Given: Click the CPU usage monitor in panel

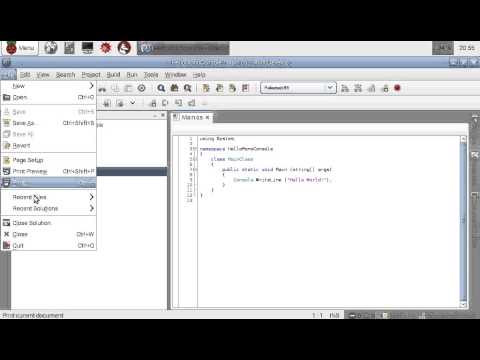Looking at the screenshot, I should (x=443, y=48).
